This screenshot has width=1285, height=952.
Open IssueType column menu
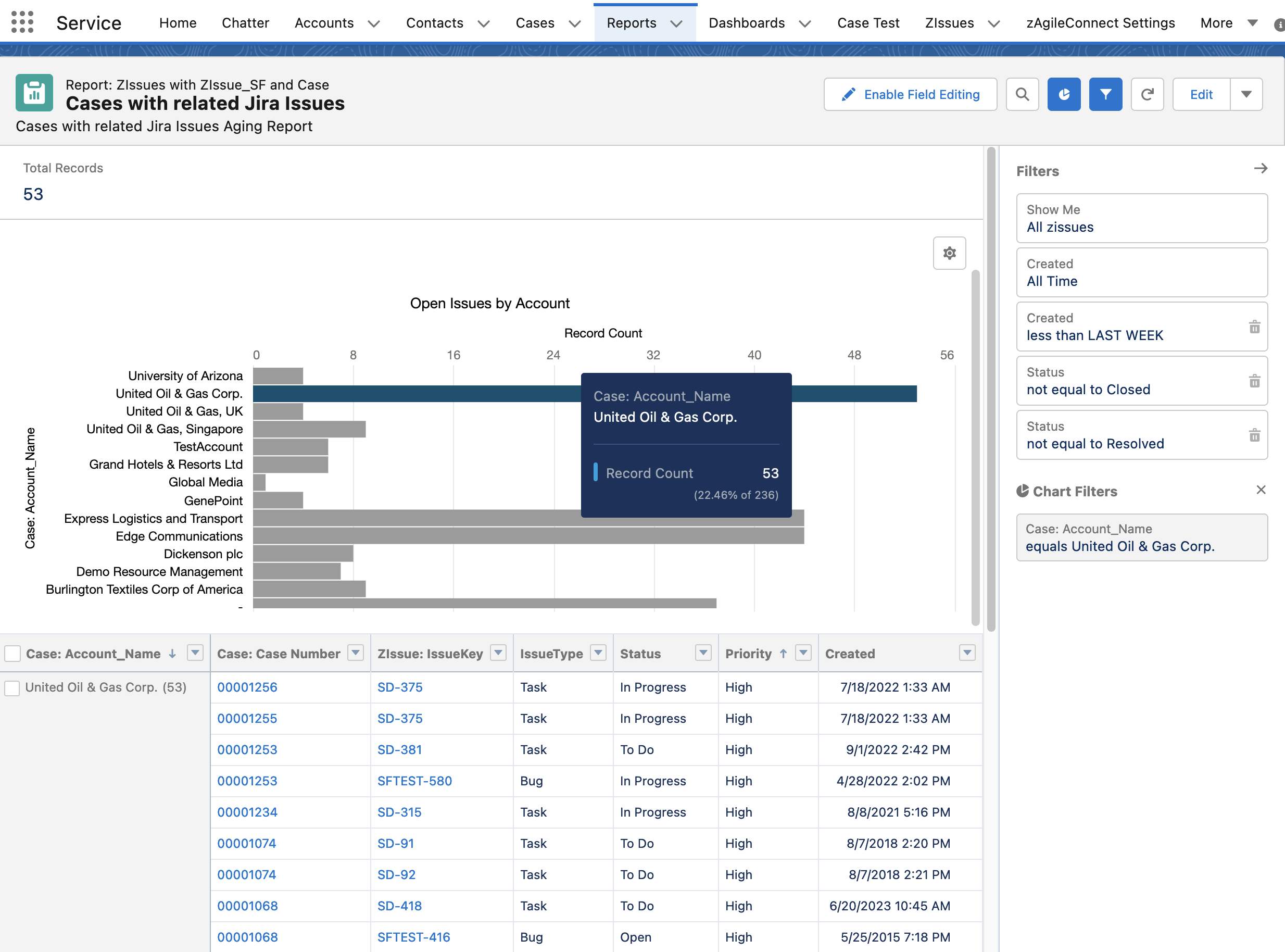(598, 653)
